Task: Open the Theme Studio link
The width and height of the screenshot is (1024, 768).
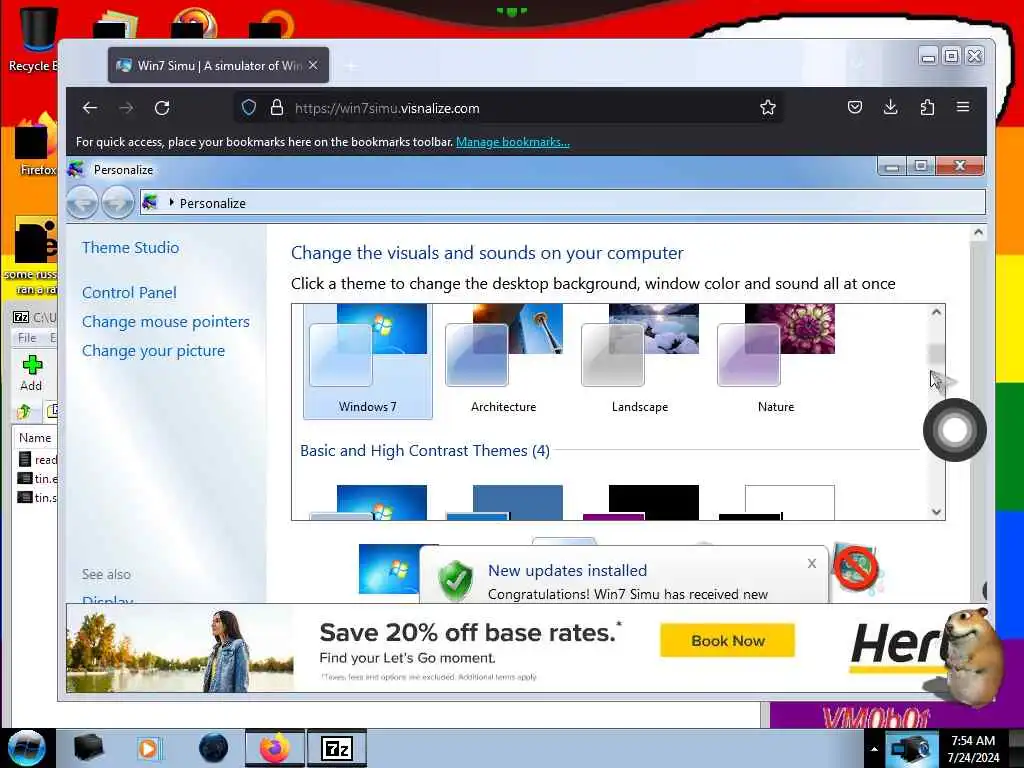Action: [131, 248]
